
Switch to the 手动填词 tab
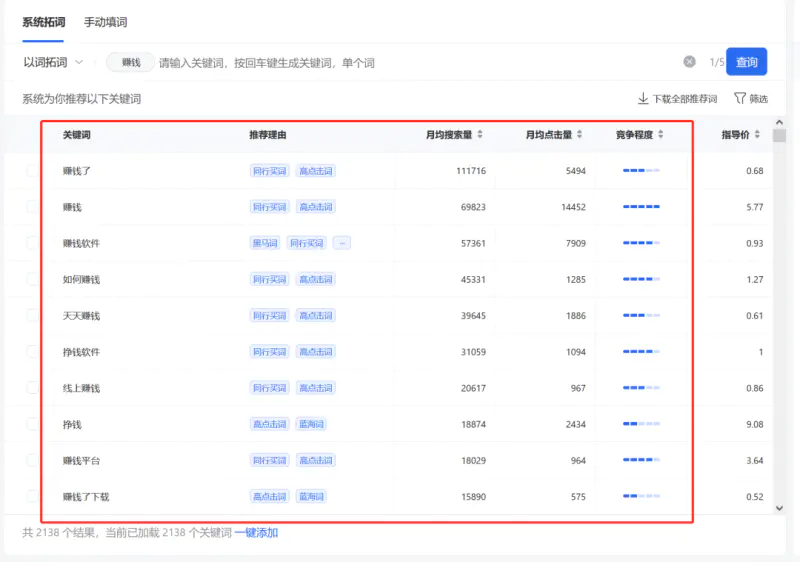[x=105, y=22]
